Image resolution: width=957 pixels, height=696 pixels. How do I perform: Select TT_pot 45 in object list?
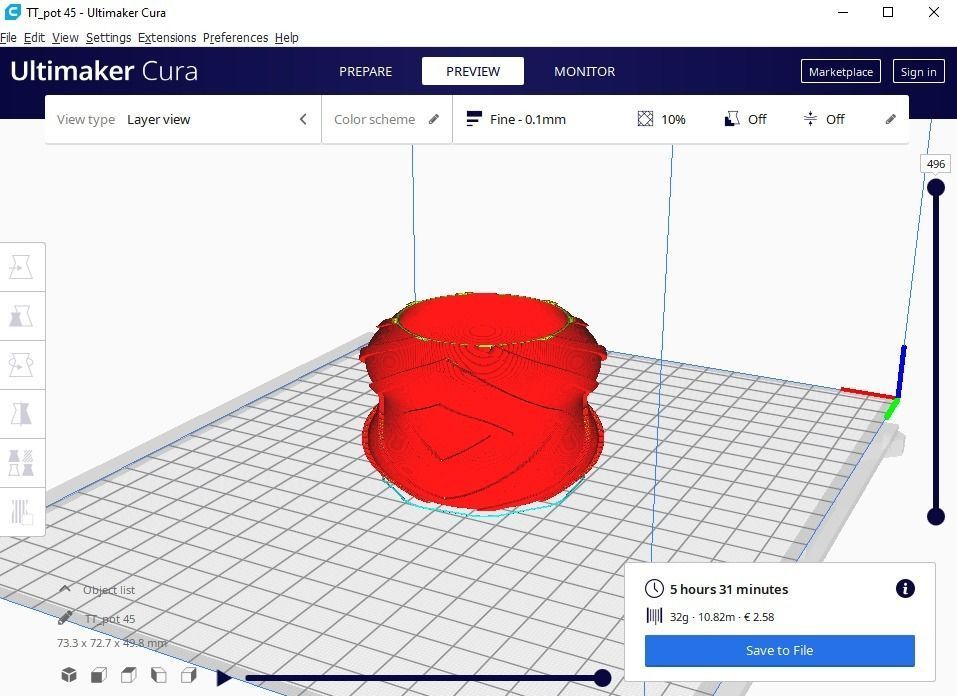click(110, 618)
